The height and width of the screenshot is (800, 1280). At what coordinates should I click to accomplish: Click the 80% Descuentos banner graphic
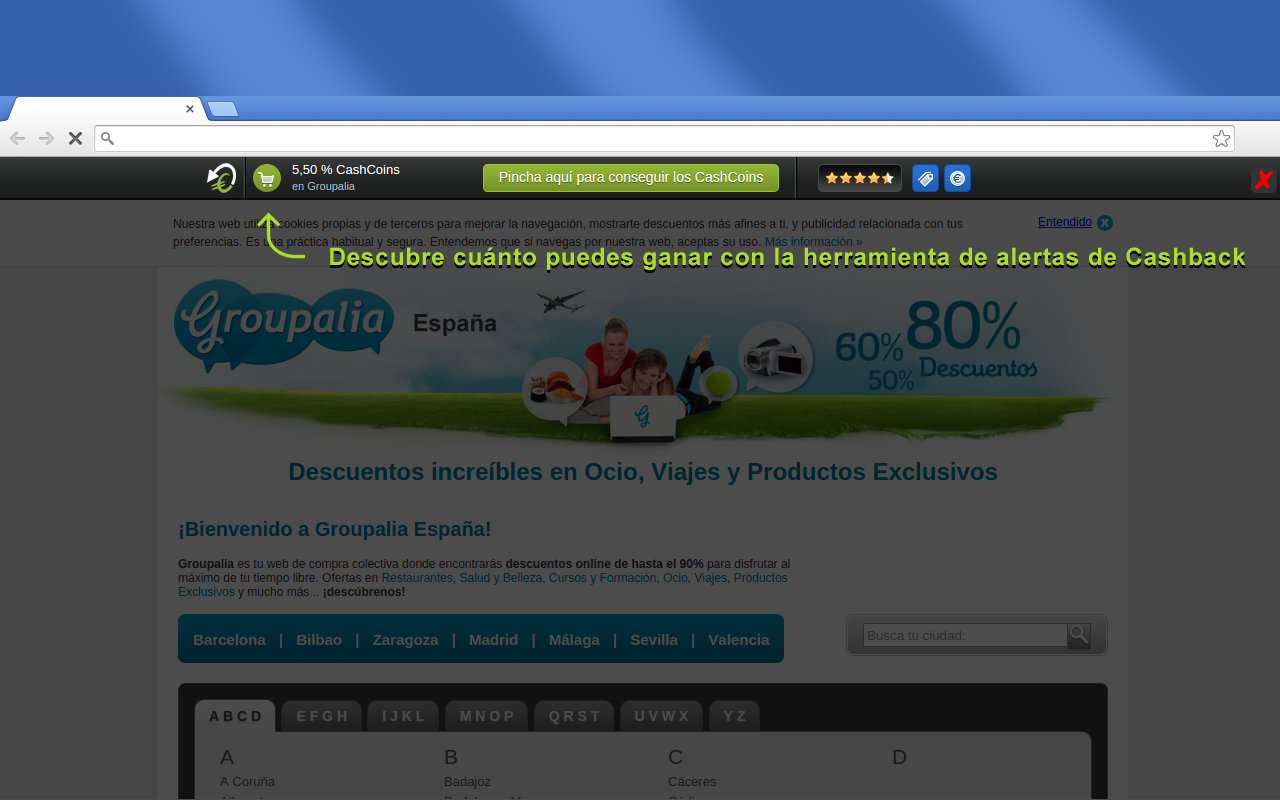pos(935,345)
